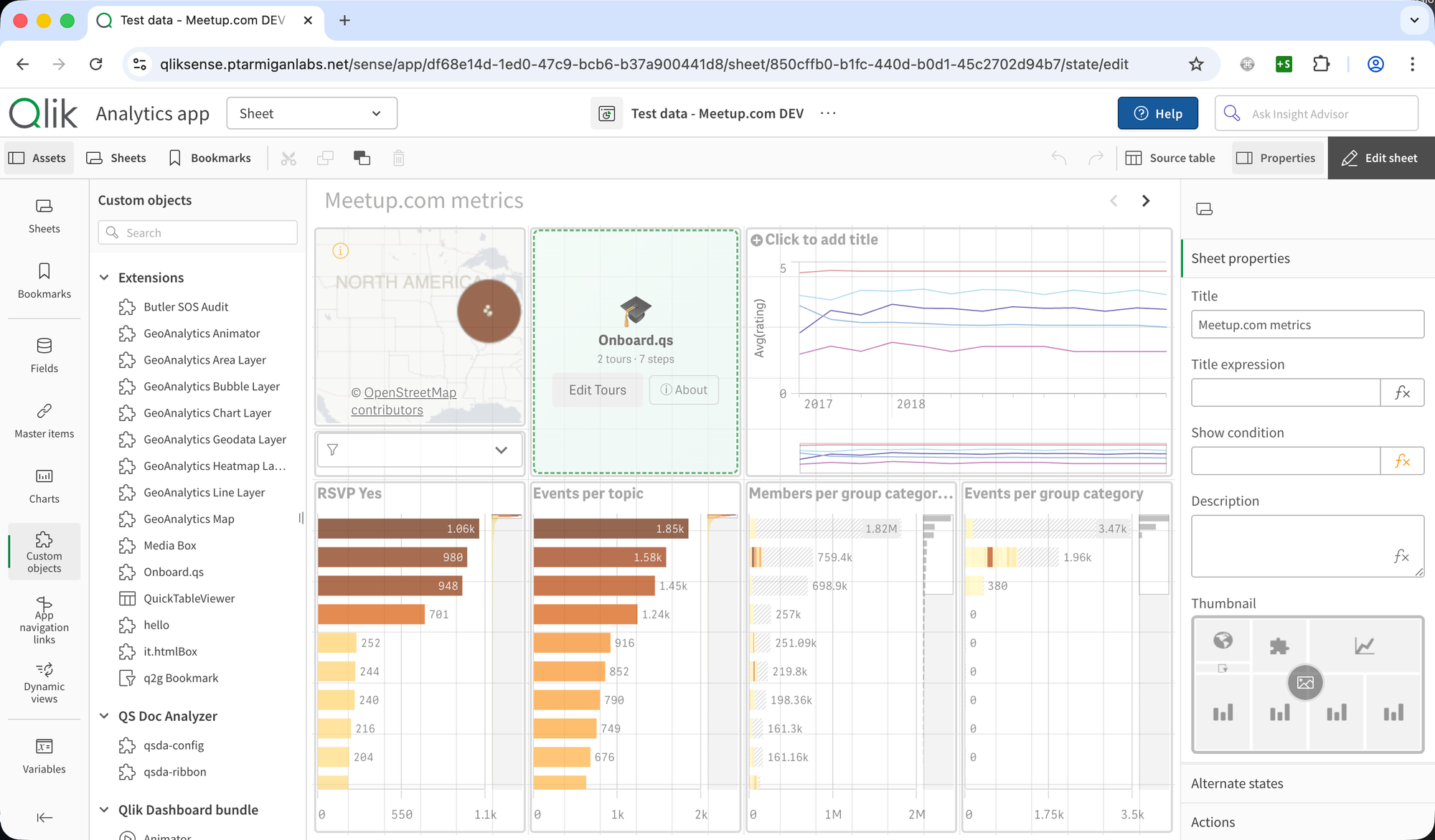Collapse the Extensions section

coord(105,278)
